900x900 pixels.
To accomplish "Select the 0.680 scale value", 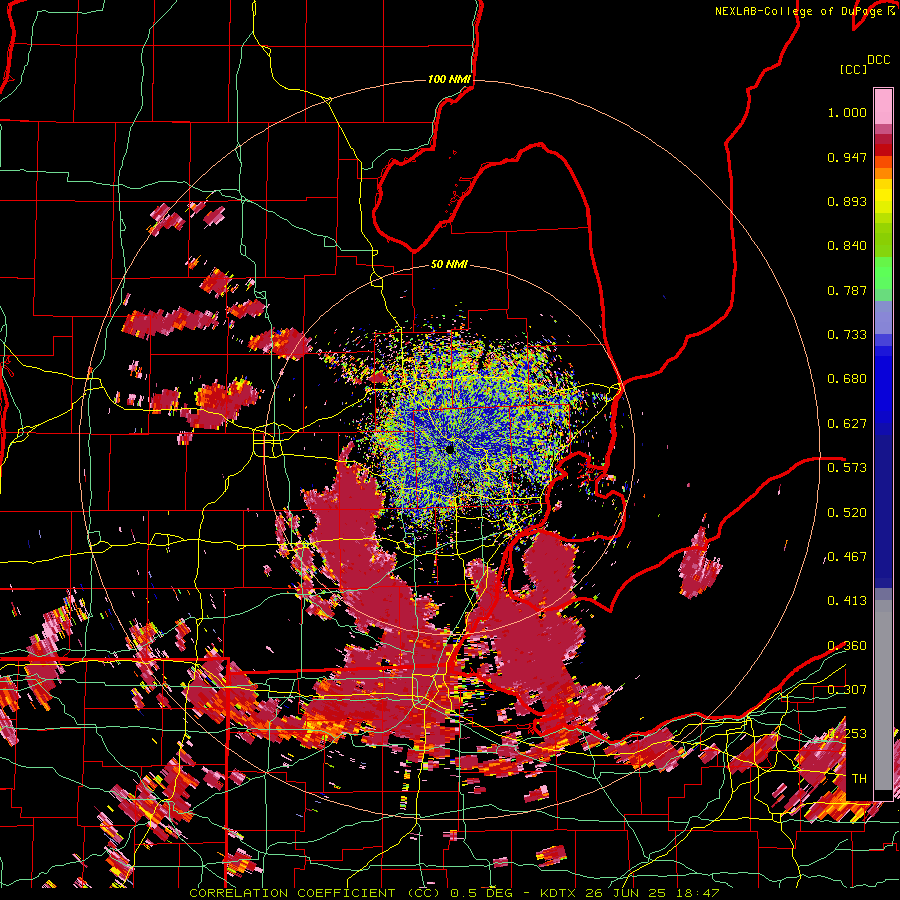I will point(847,379).
